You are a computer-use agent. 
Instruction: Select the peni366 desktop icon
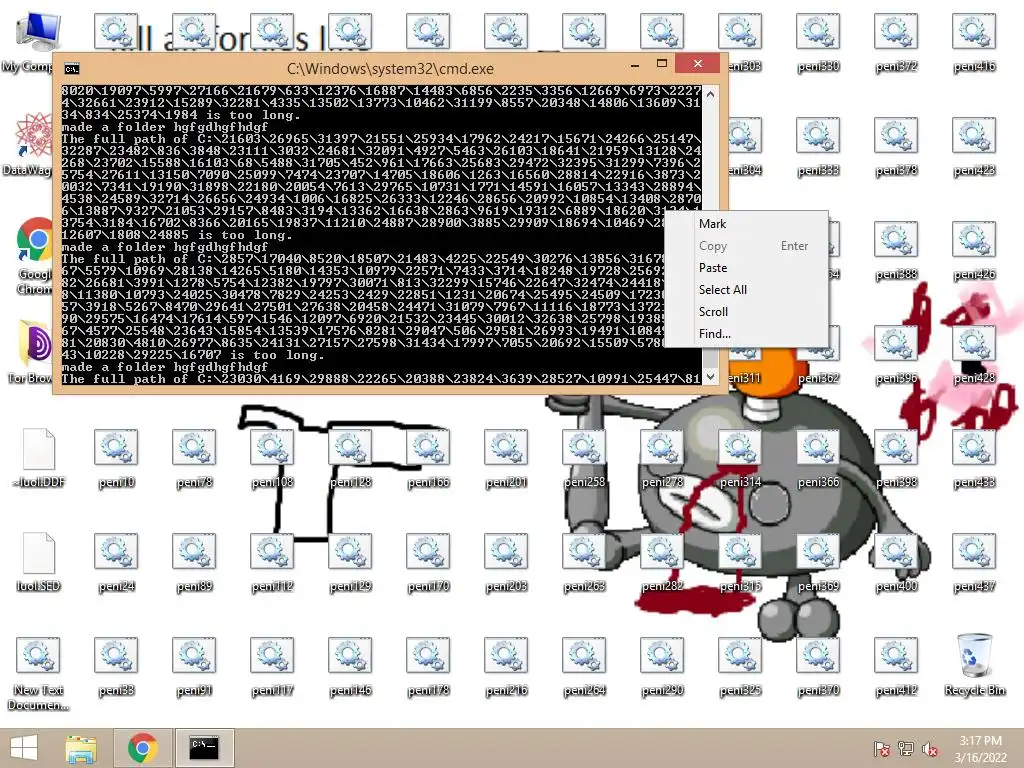tap(818, 458)
